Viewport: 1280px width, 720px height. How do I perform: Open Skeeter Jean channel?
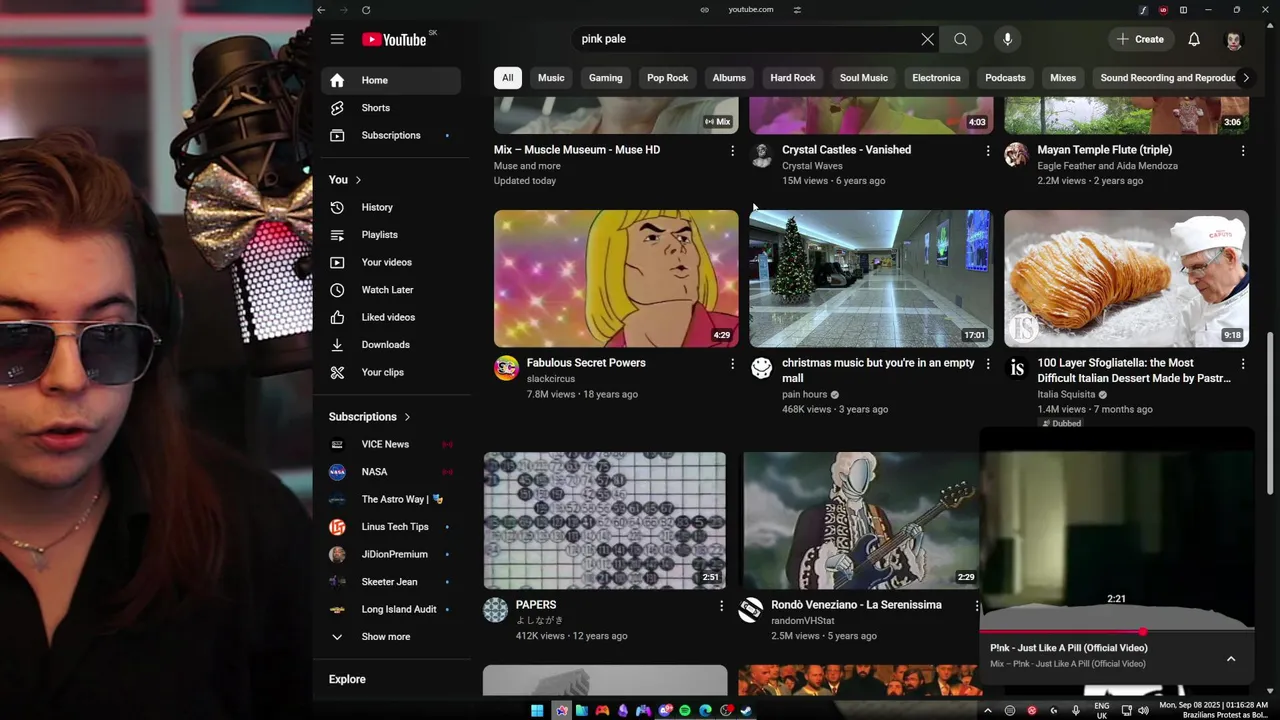(x=391, y=582)
